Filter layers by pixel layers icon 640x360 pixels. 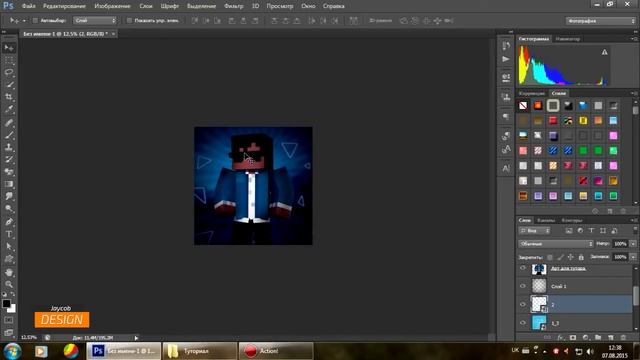(x=569, y=231)
